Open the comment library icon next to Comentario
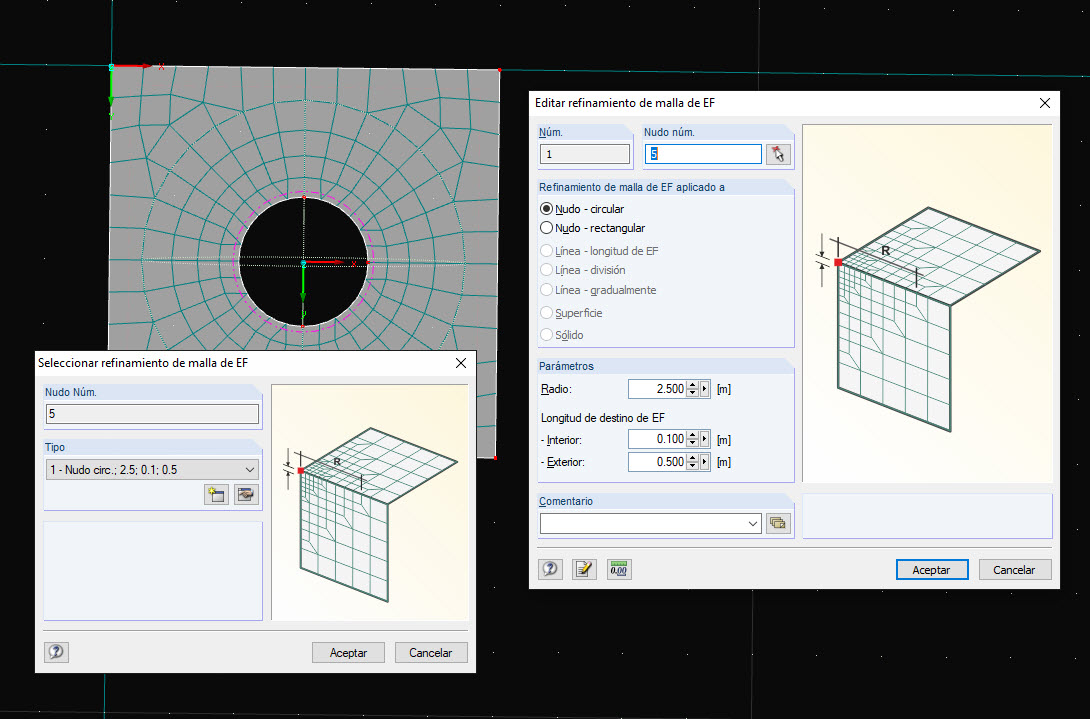 click(777, 523)
